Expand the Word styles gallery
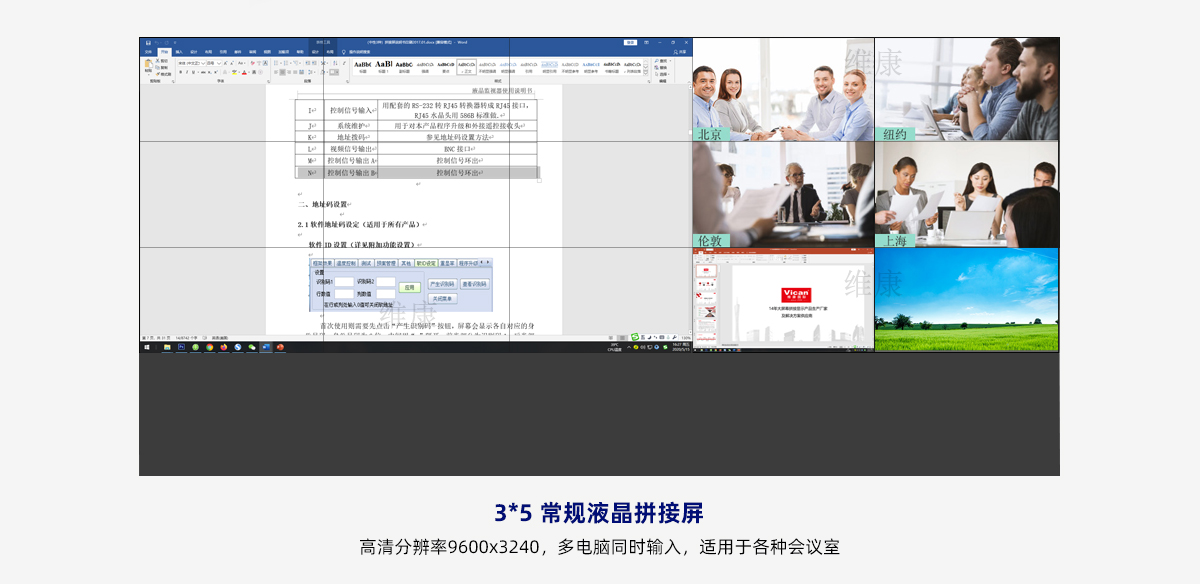Image resolution: width=1200 pixels, height=584 pixels. click(646, 73)
